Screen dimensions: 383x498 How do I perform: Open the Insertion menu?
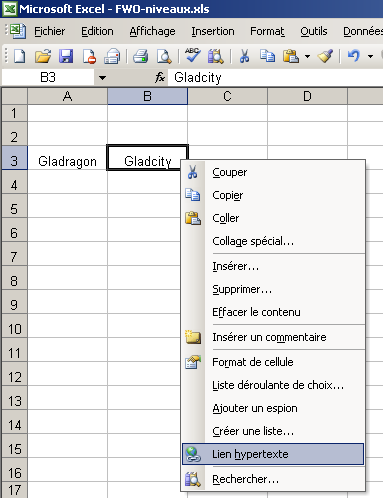click(x=213, y=31)
